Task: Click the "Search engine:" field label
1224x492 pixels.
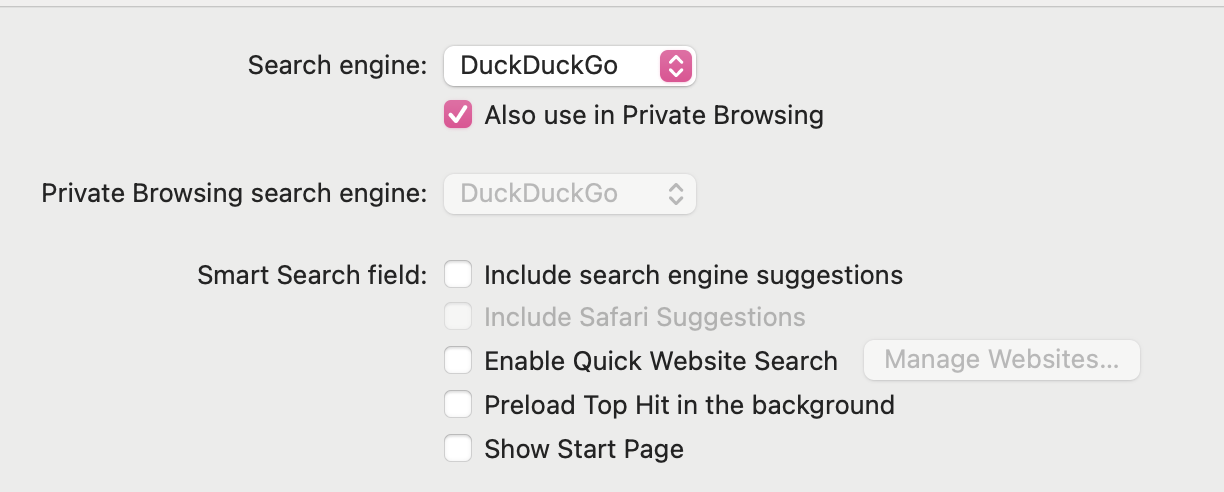Action: (337, 66)
